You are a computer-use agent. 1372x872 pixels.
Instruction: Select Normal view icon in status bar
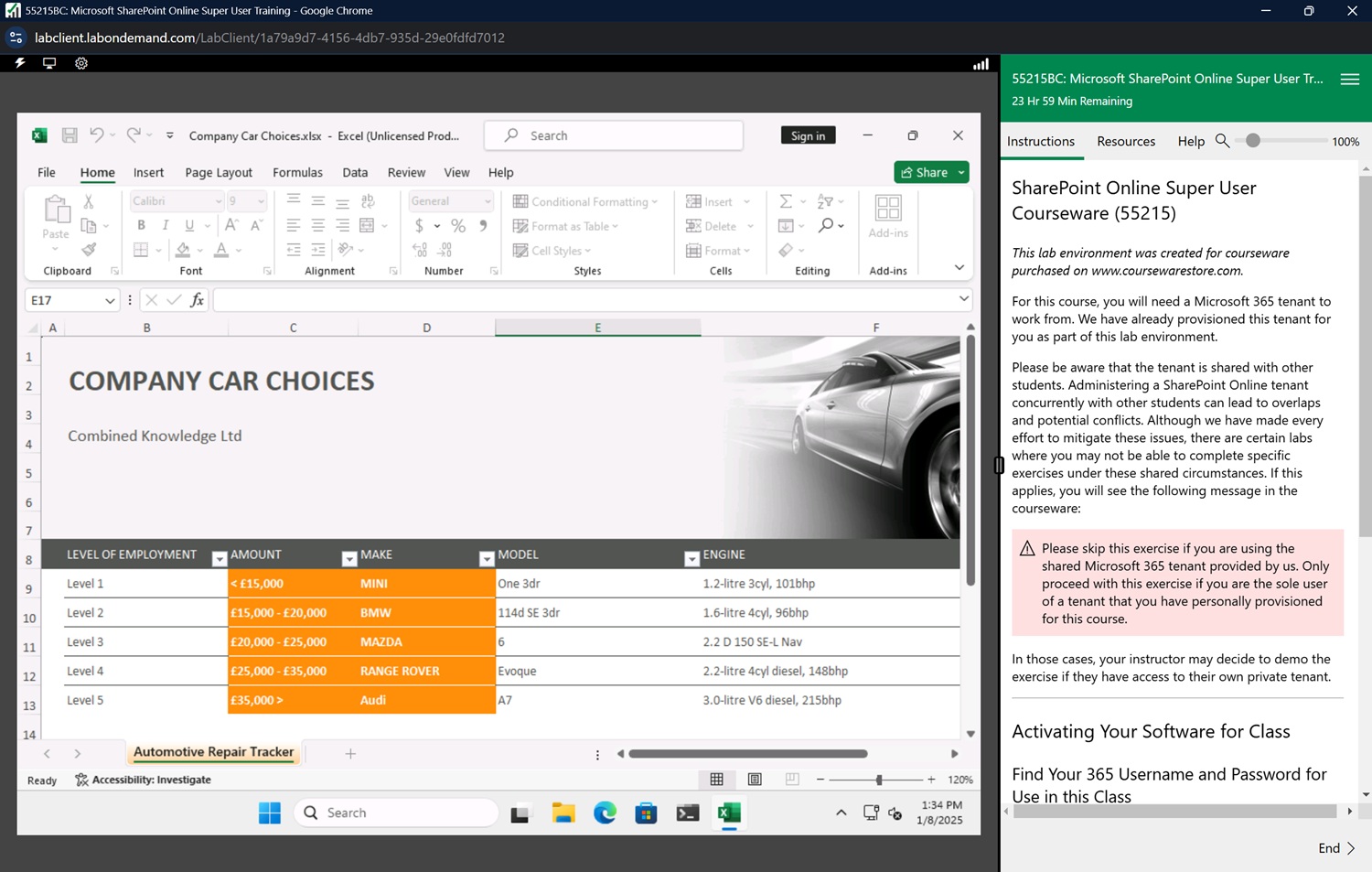[x=717, y=780]
